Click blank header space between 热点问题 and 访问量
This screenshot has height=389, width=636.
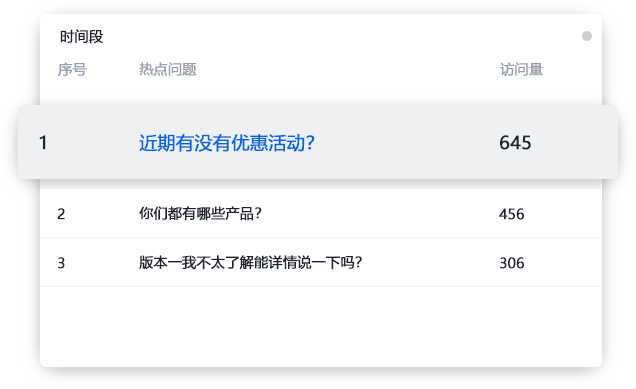pyautogui.click(x=348, y=69)
